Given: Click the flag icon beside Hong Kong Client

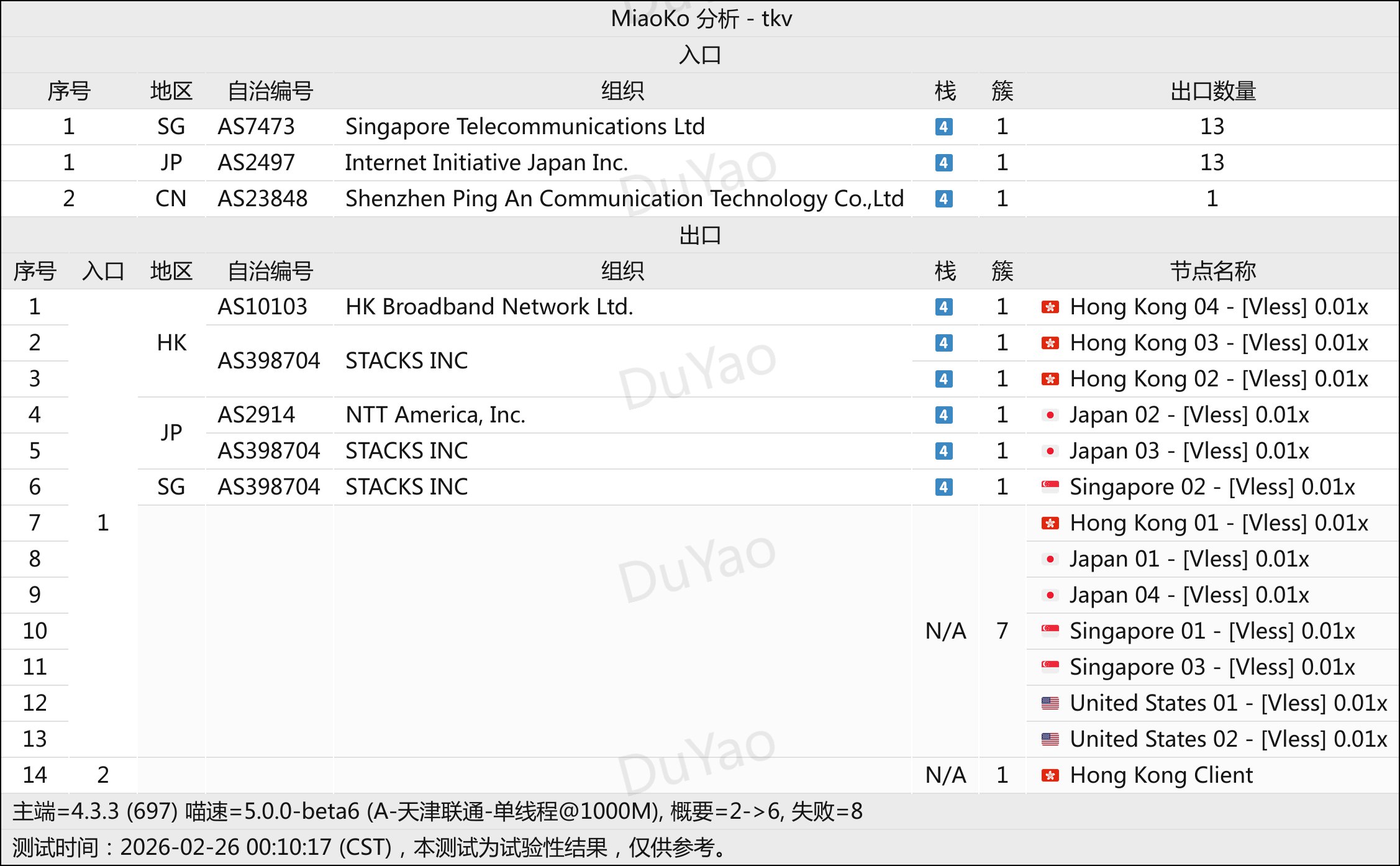Looking at the screenshot, I should tap(1050, 775).
